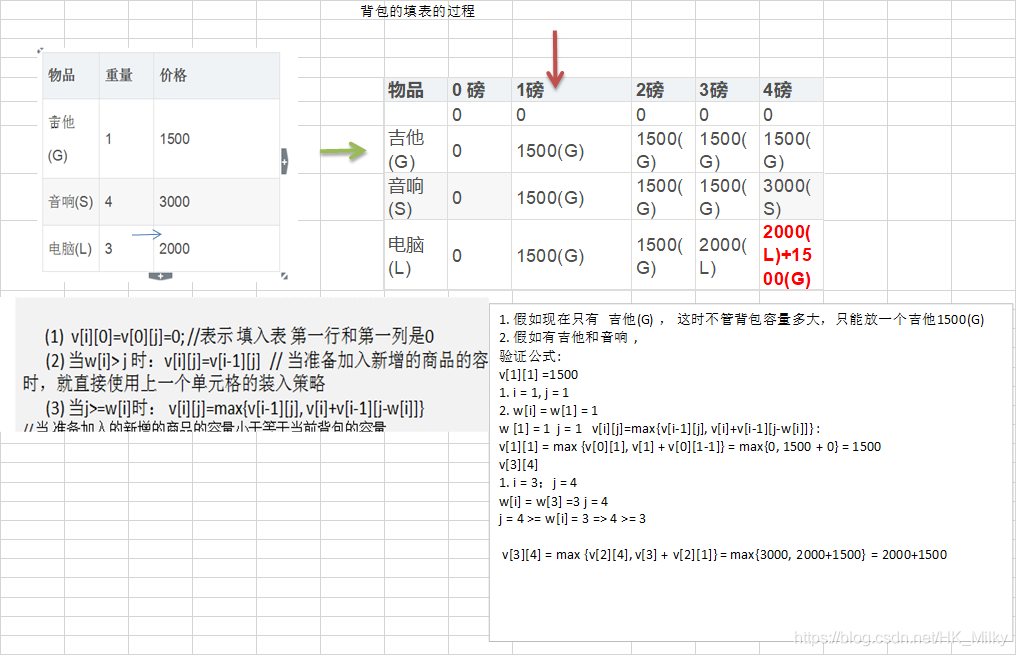
Task: Click the corner resize handle of the item table image
Action: point(284,276)
